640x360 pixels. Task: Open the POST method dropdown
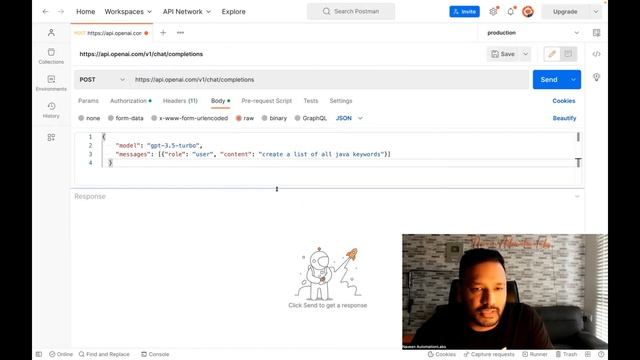[x=102, y=80]
